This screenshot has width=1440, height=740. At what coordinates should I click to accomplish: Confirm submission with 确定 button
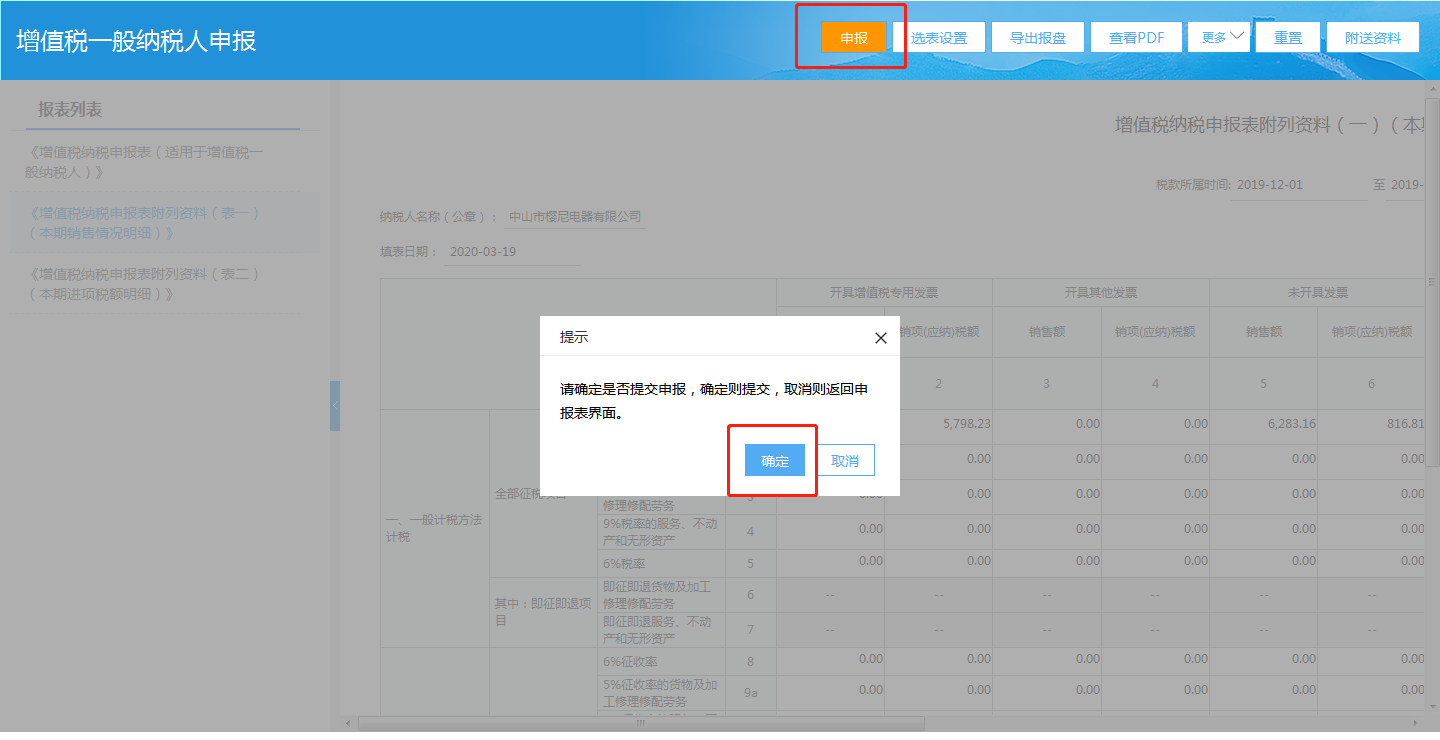[774, 461]
